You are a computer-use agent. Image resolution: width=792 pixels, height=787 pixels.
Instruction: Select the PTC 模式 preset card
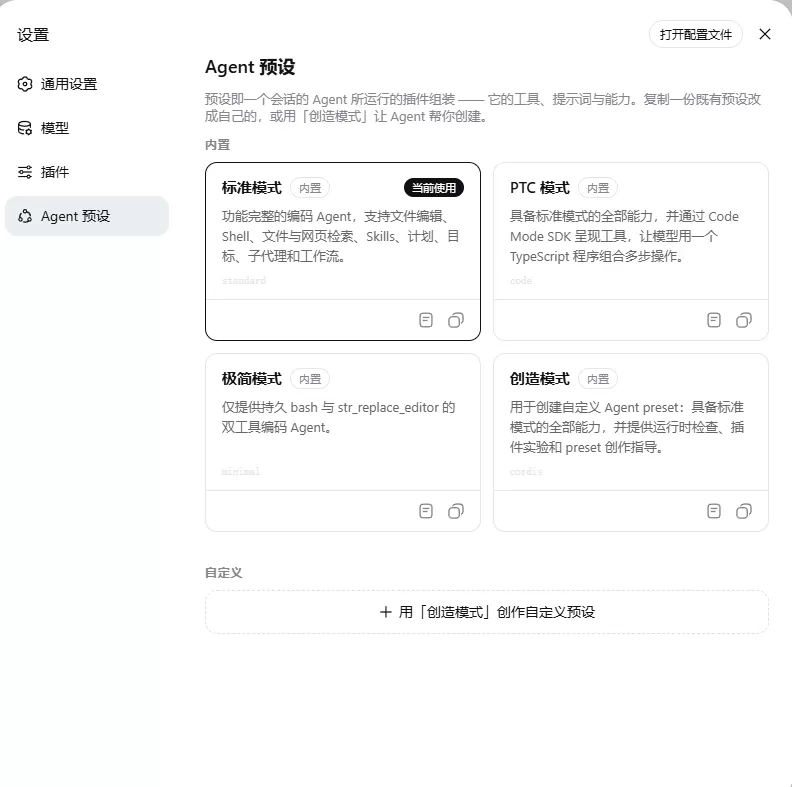click(x=631, y=252)
